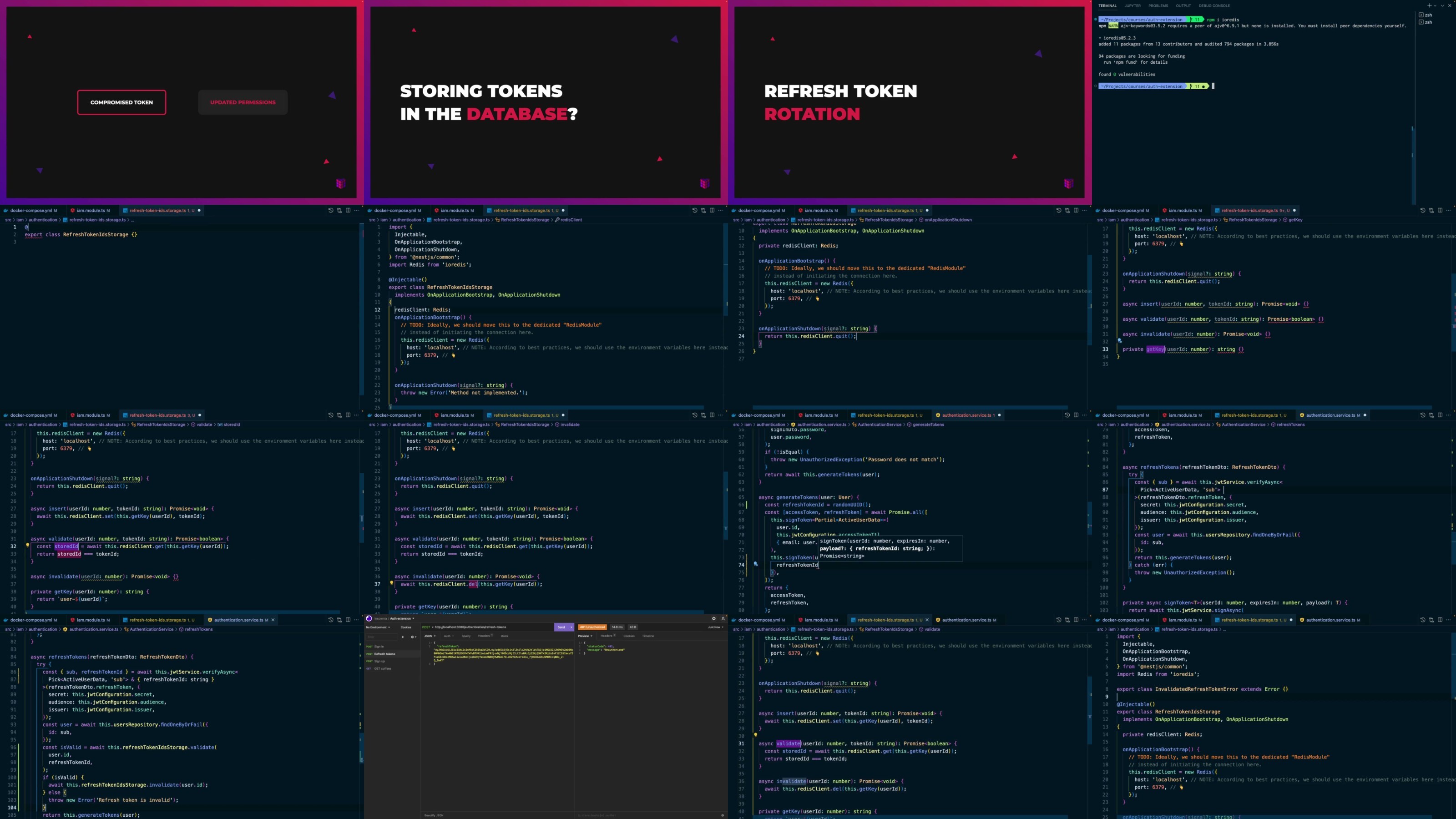
Task: Split editor in onApplicationShutdown breadcrumb editor
Action: click(x=1076, y=210)
